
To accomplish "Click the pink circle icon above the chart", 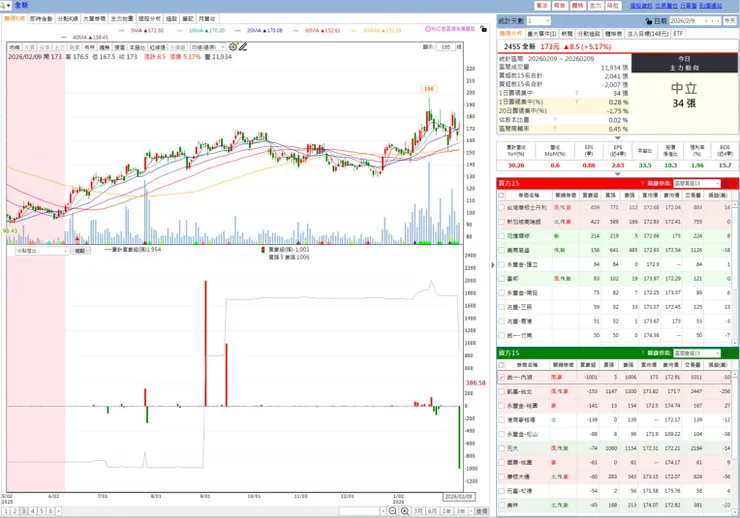I will tap(428, 29).
